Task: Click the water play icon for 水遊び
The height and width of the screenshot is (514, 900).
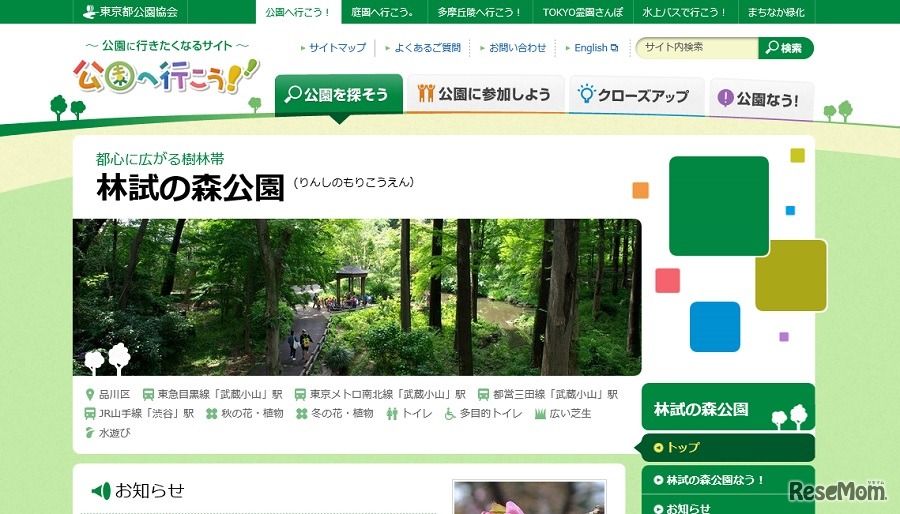Action: [x=90, y=433]
